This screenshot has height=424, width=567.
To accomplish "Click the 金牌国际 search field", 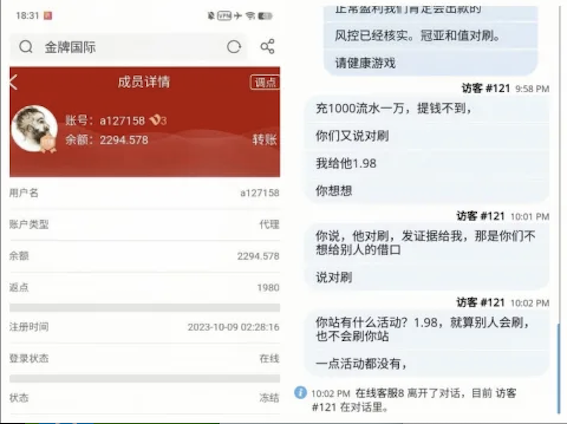I will [x=128, y=47].
